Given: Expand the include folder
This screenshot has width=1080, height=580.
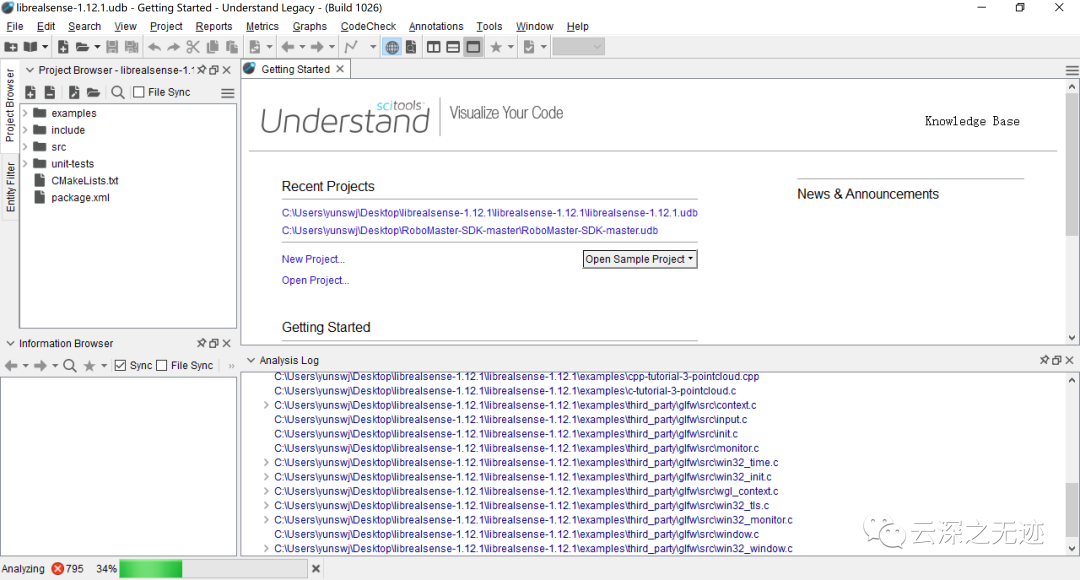Looking at the screenshot, I should click(25, 130).
